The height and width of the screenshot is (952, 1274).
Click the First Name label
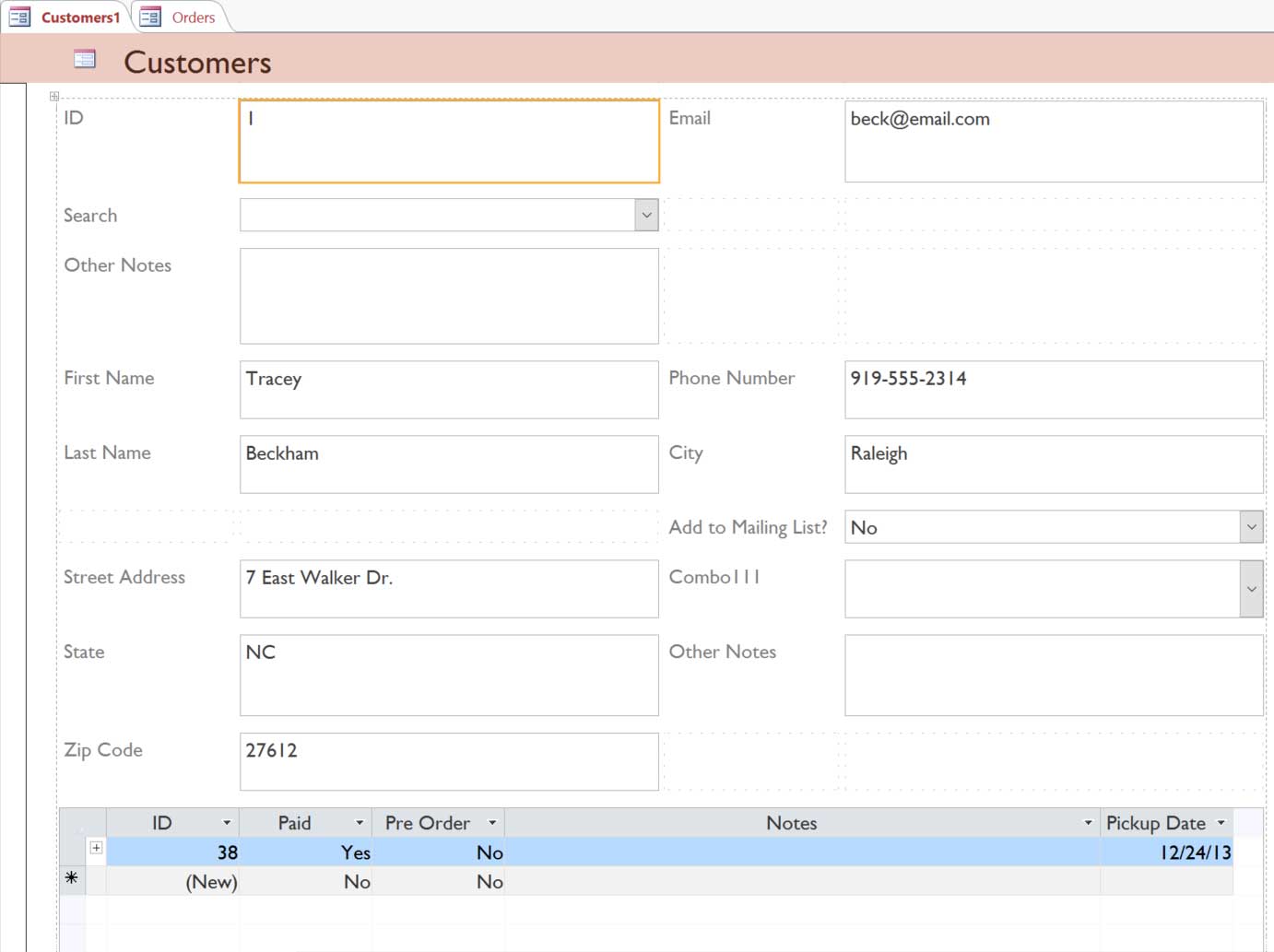click(109, 378)
